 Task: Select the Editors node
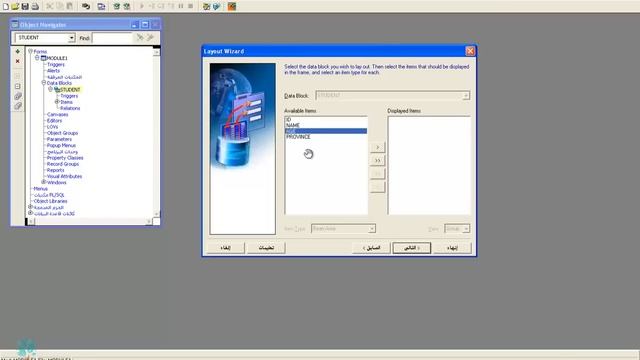pyautogui.click(x=54, y=121)
